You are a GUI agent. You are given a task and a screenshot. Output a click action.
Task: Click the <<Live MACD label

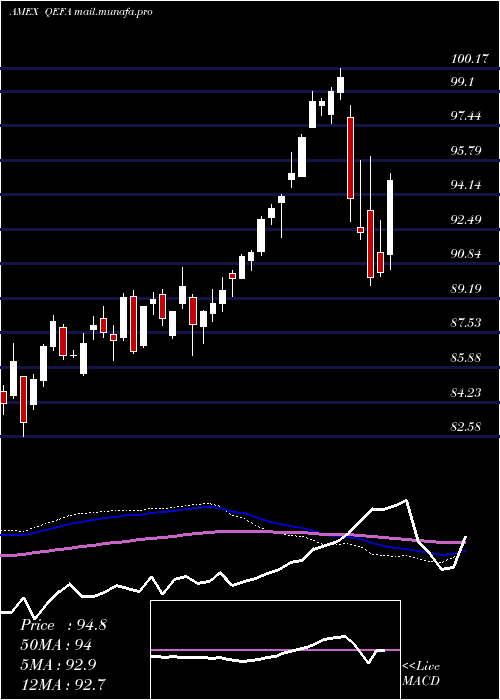pos(421,674)
